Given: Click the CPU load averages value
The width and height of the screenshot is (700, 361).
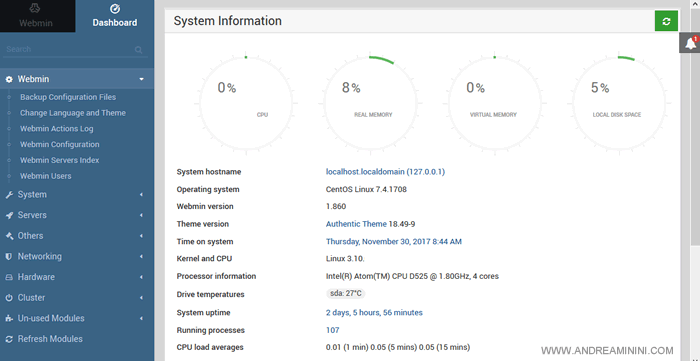Looking at the screenshot, I should coord(398,347).
